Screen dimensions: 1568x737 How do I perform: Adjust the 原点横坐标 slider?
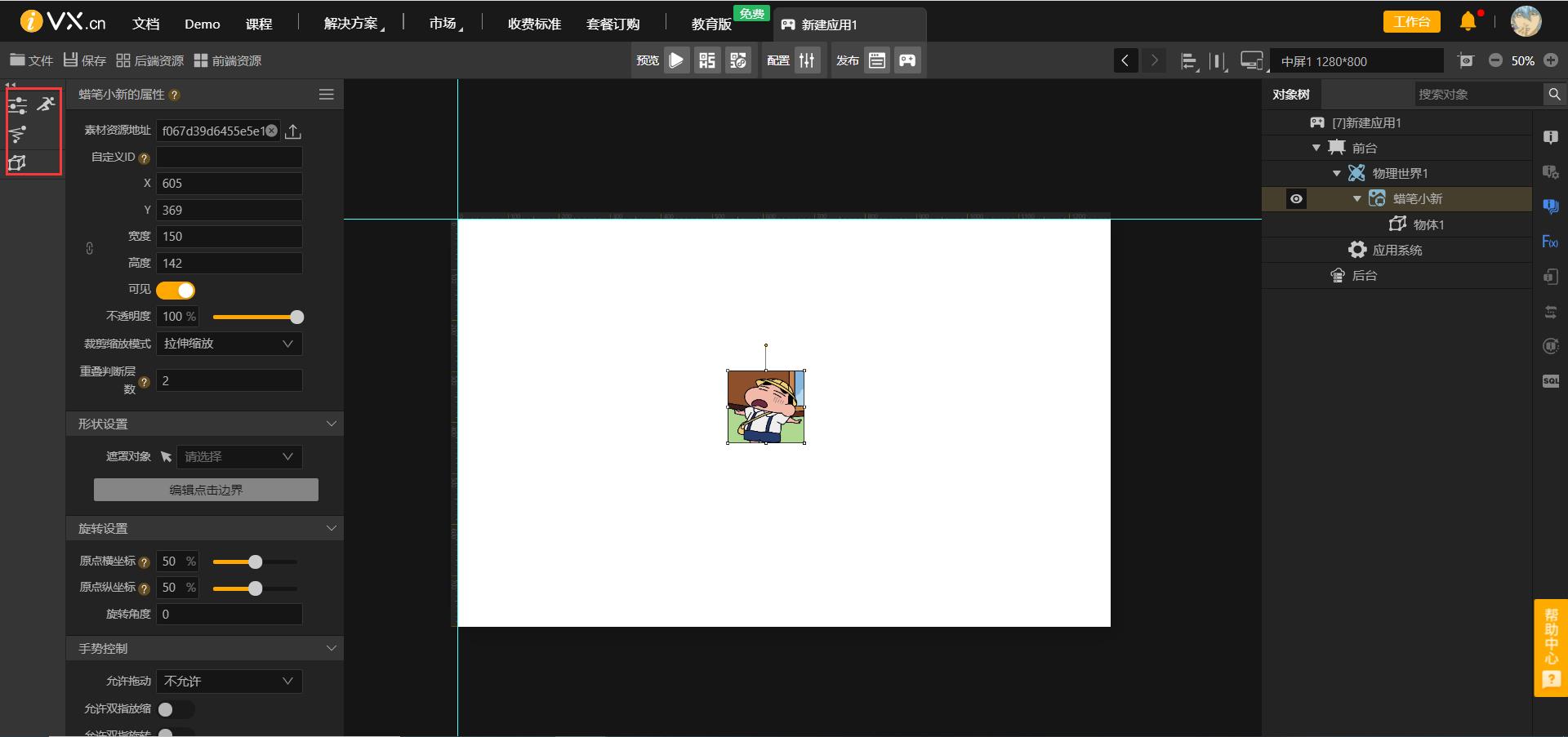(256, 562)
